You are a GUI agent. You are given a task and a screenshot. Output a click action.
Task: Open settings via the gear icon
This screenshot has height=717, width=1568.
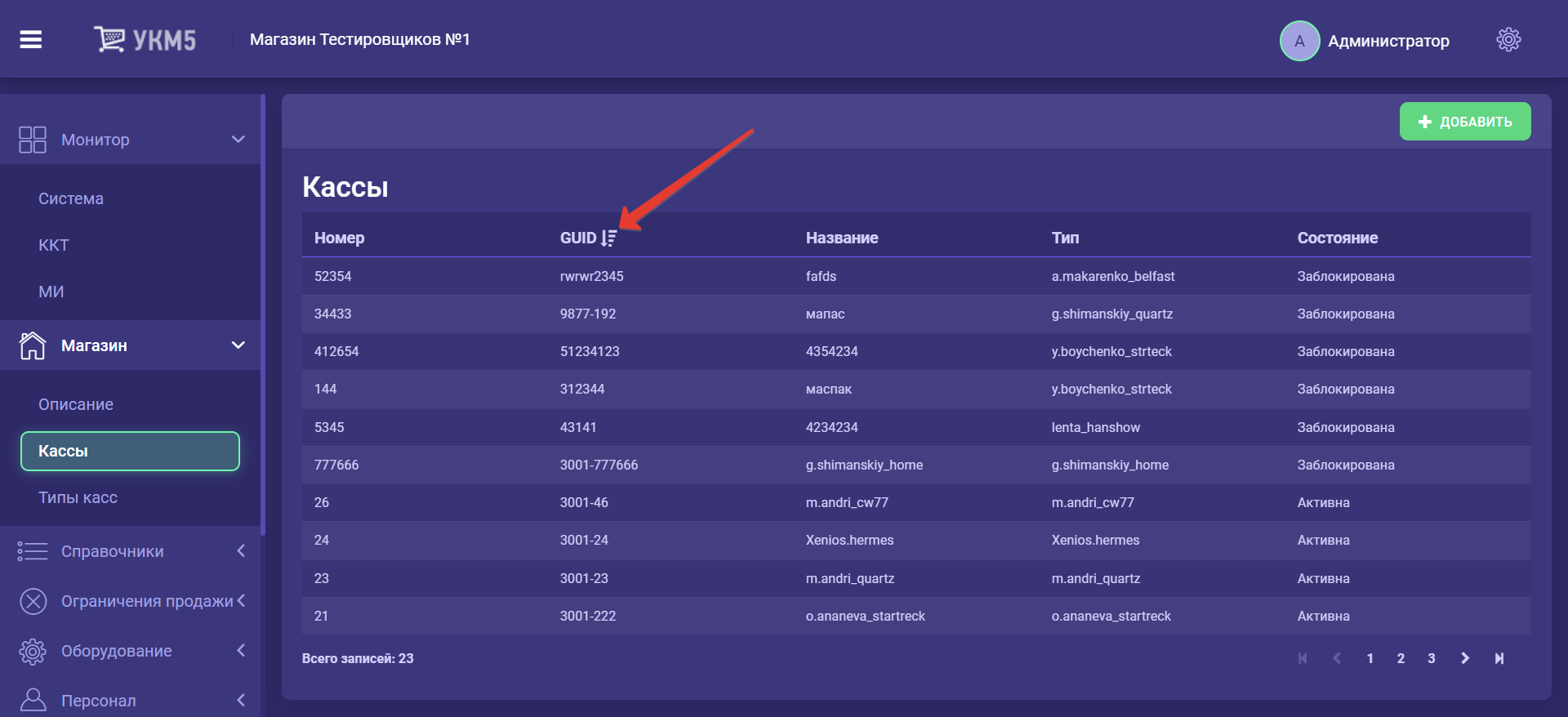coord(1508,39)
